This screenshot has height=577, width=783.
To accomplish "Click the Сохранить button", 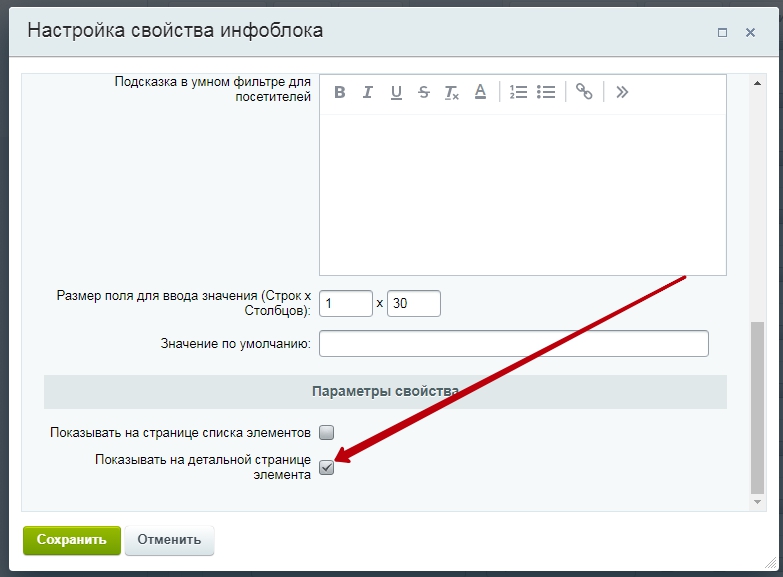I will click(x=71, y=540).
